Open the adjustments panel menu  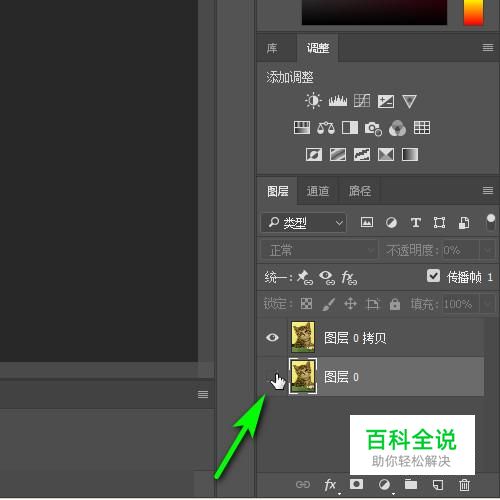(x=488, y=48)
